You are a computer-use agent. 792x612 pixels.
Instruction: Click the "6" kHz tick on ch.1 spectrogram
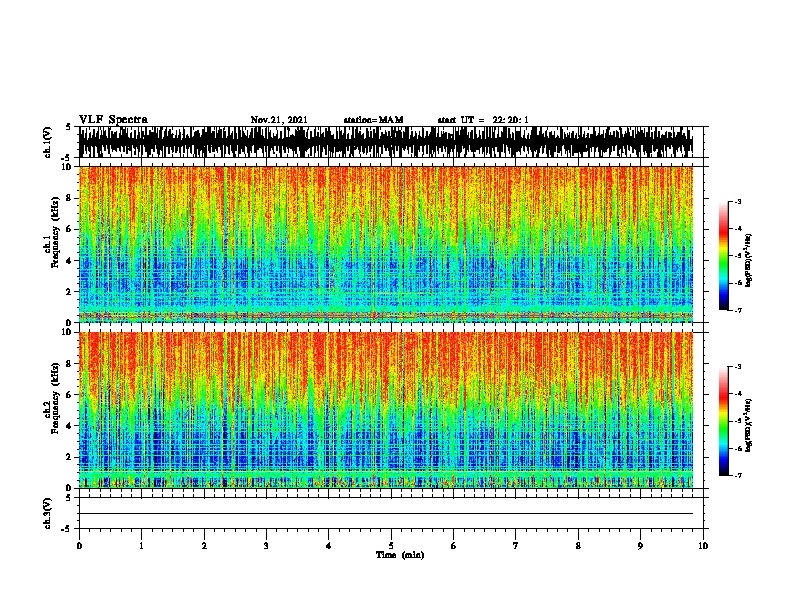(x=71, y=229)
